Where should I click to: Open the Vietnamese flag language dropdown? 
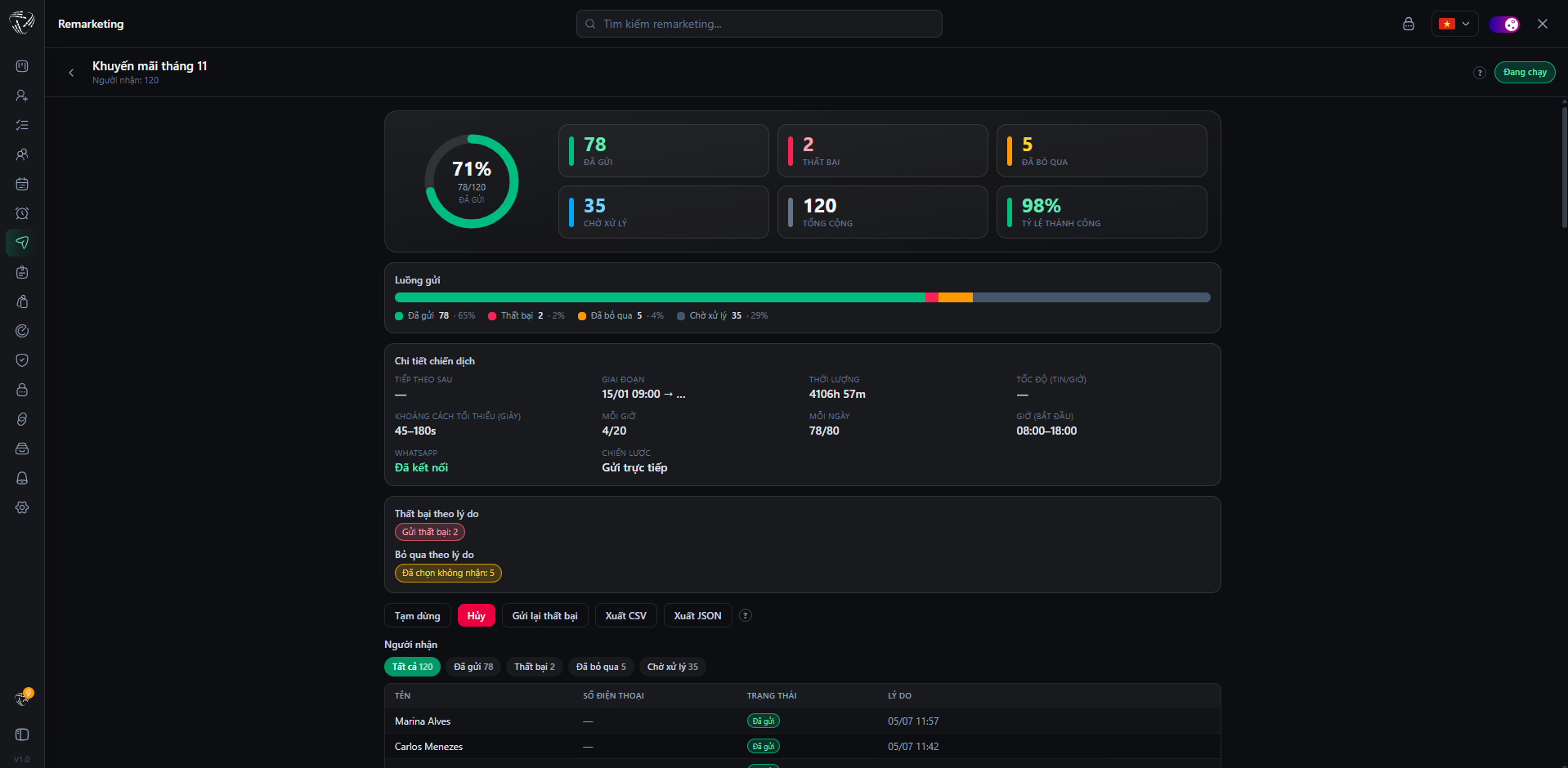1454,24
